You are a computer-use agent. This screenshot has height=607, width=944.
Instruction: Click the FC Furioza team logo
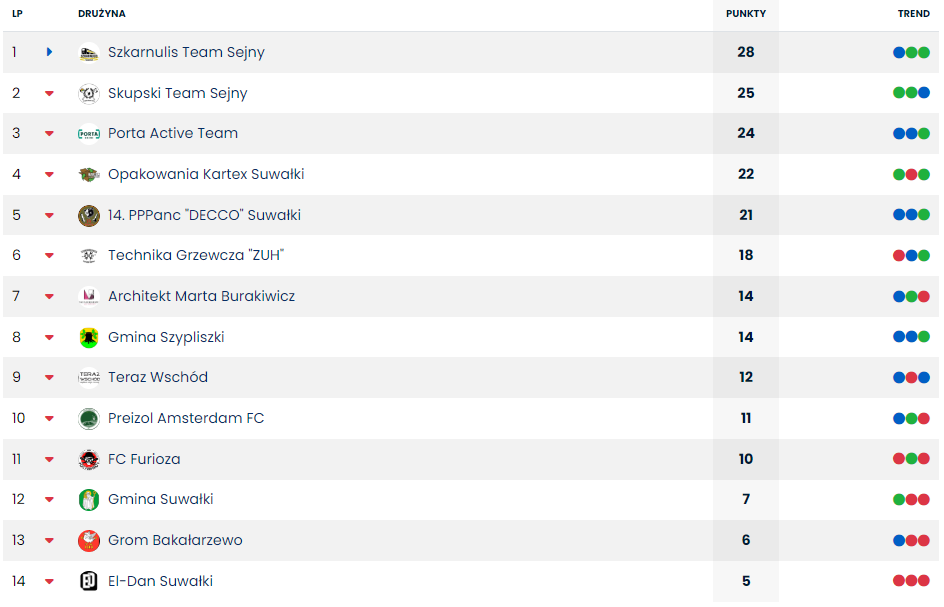[89, 459]
